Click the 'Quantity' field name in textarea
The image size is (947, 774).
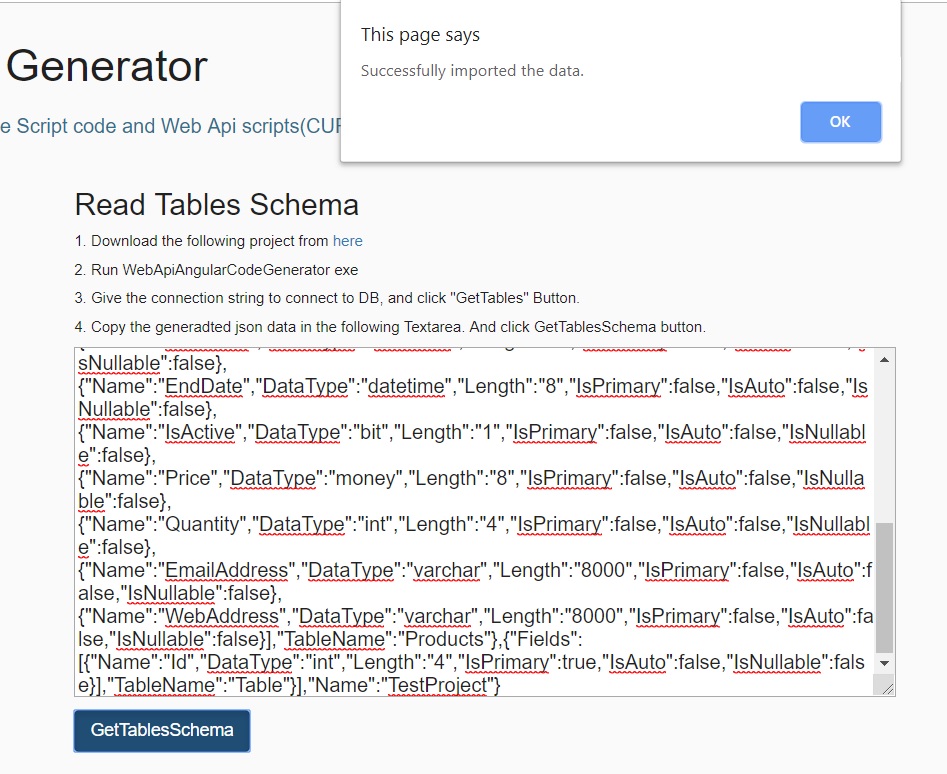[203, 525]
